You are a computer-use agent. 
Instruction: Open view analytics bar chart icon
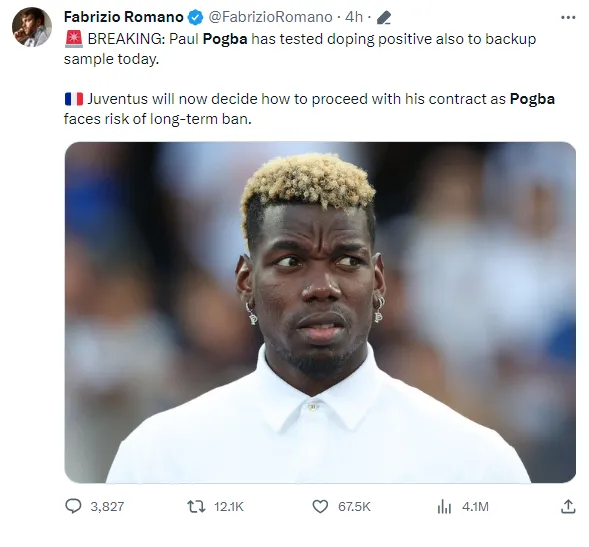coord(444,506)
